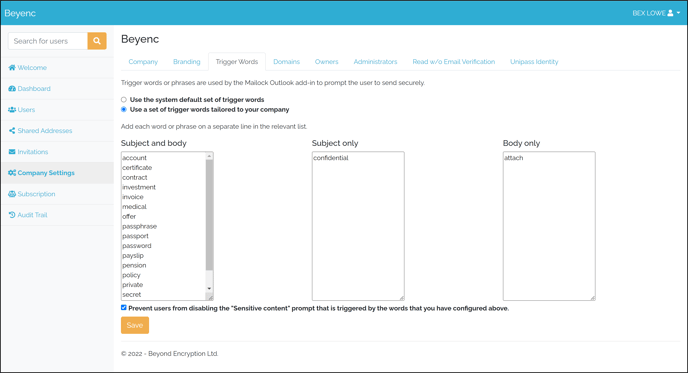Click the Subject and body list scrollbar thumb

209,215
